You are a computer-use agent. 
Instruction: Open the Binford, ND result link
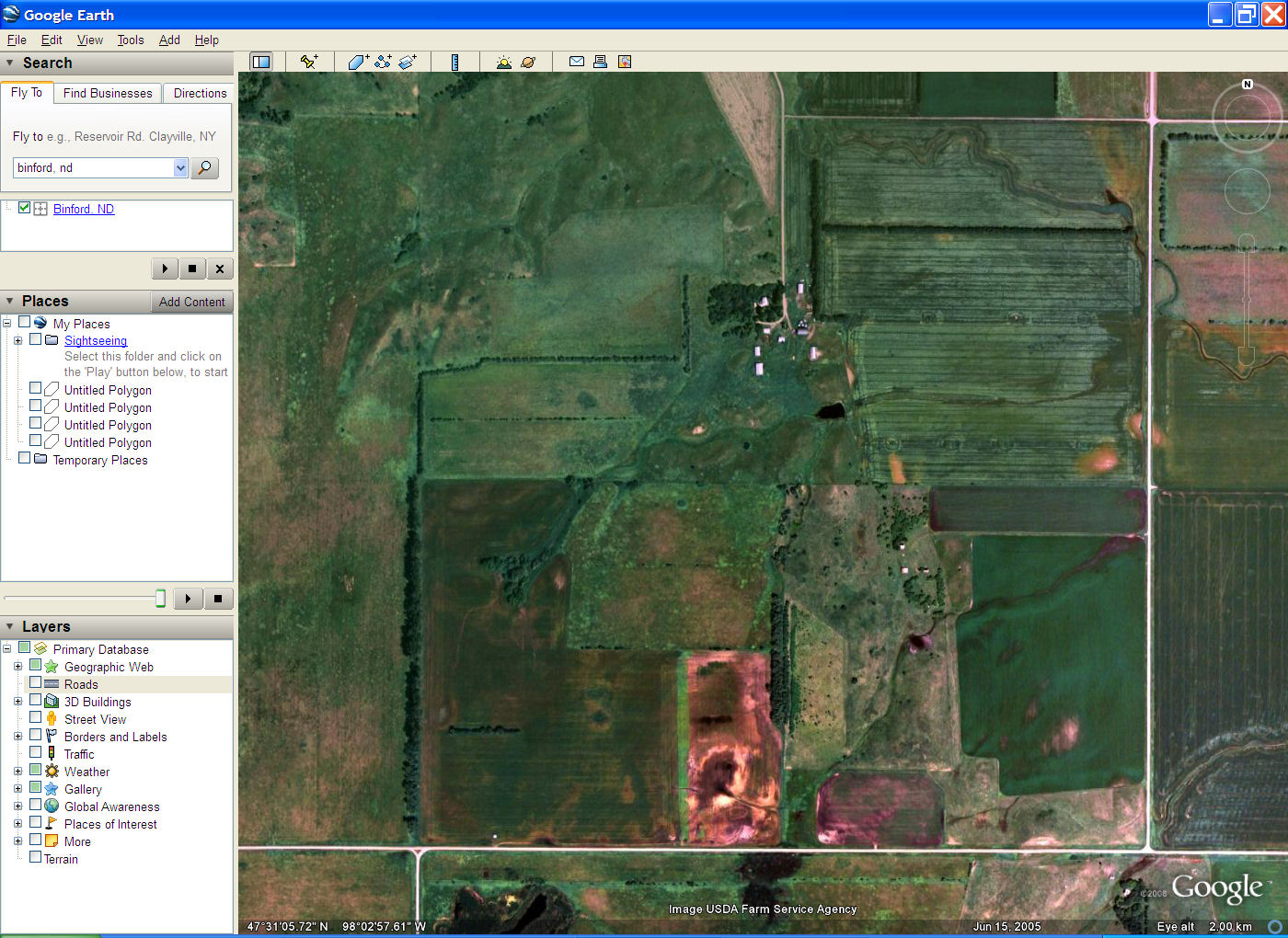pos(84,209)
